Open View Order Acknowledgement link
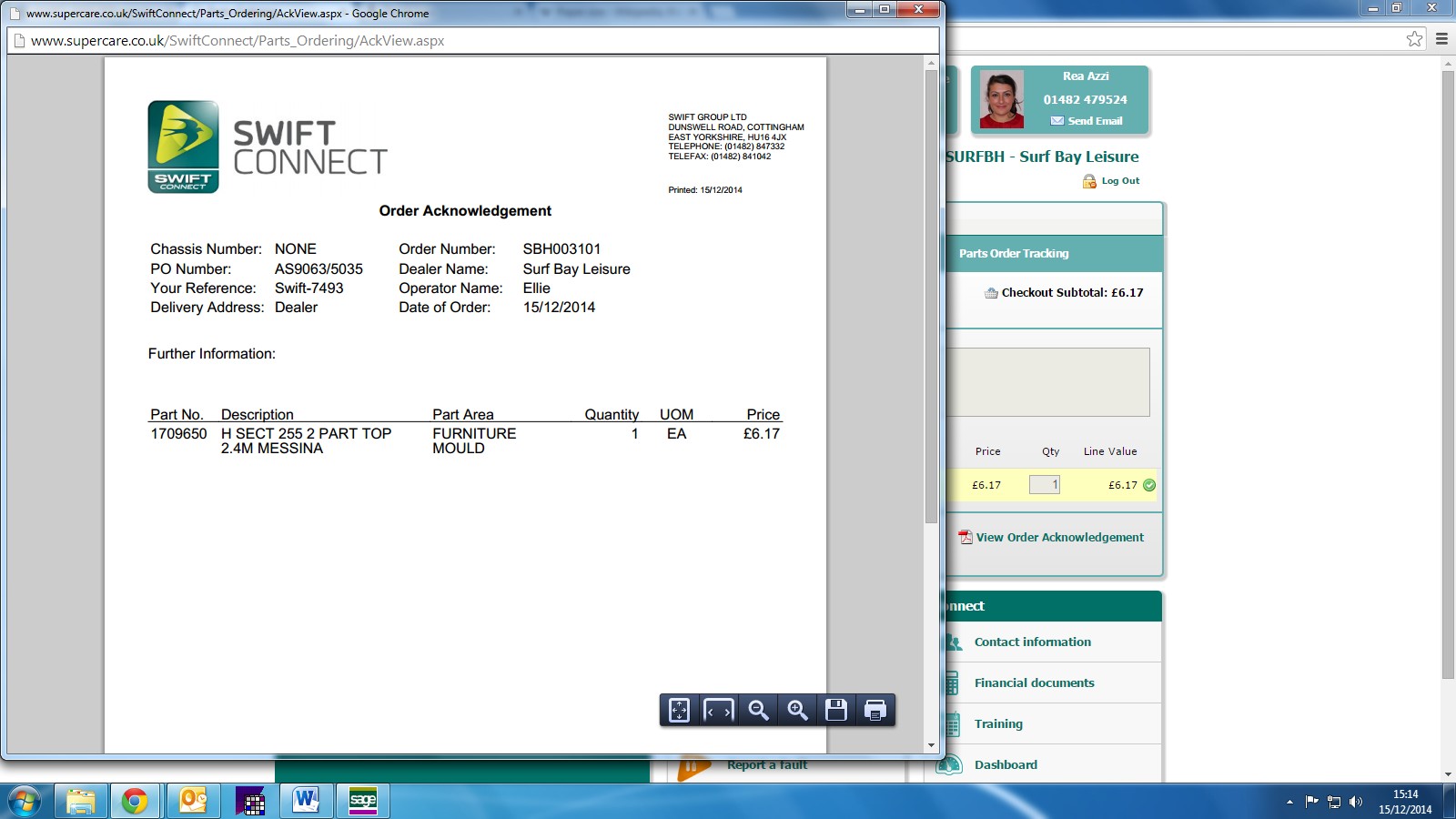This screenshot has height=819, width=1456. pos(1060,538)
